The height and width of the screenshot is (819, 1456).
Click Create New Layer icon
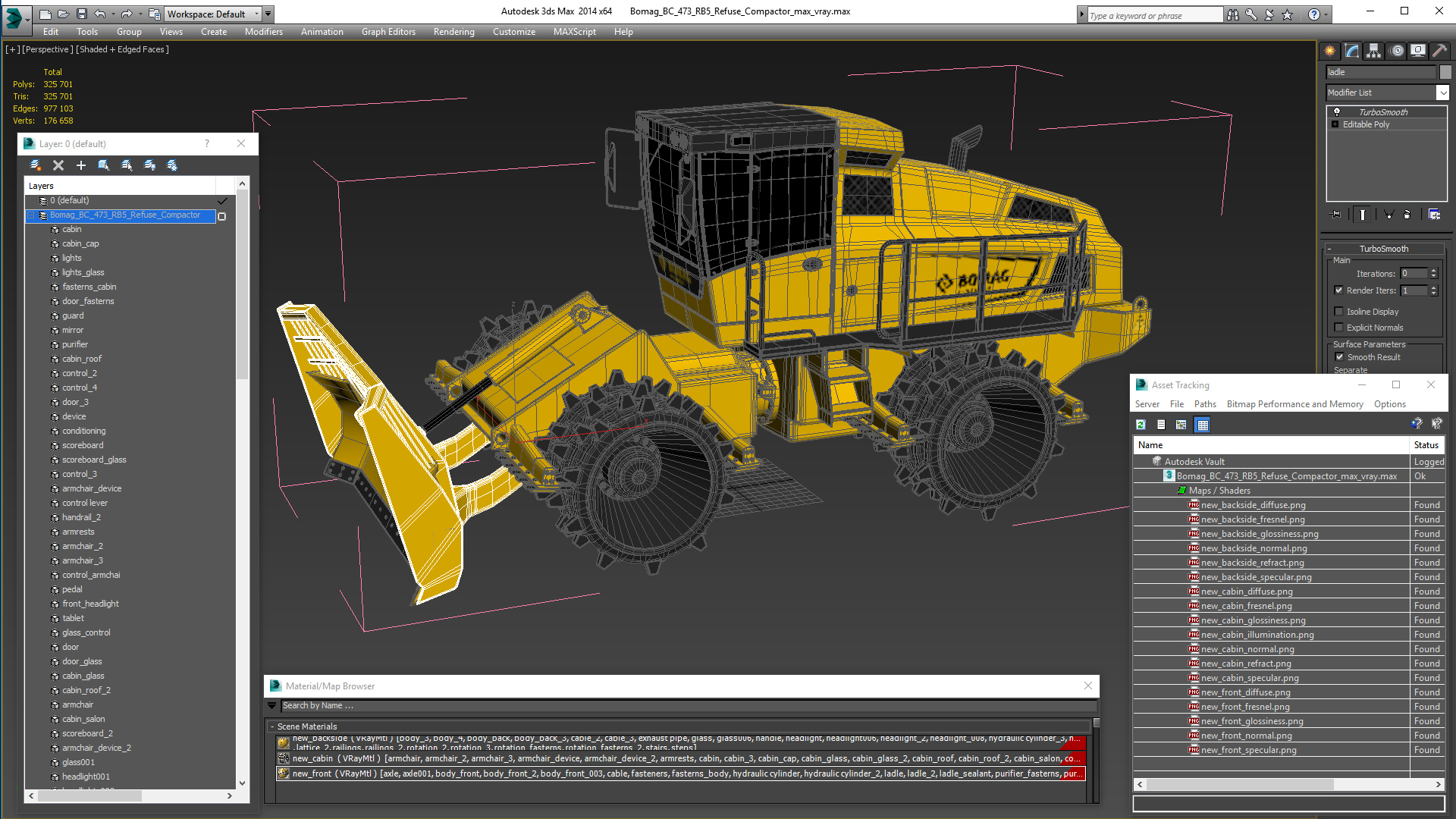coord(36,165)
